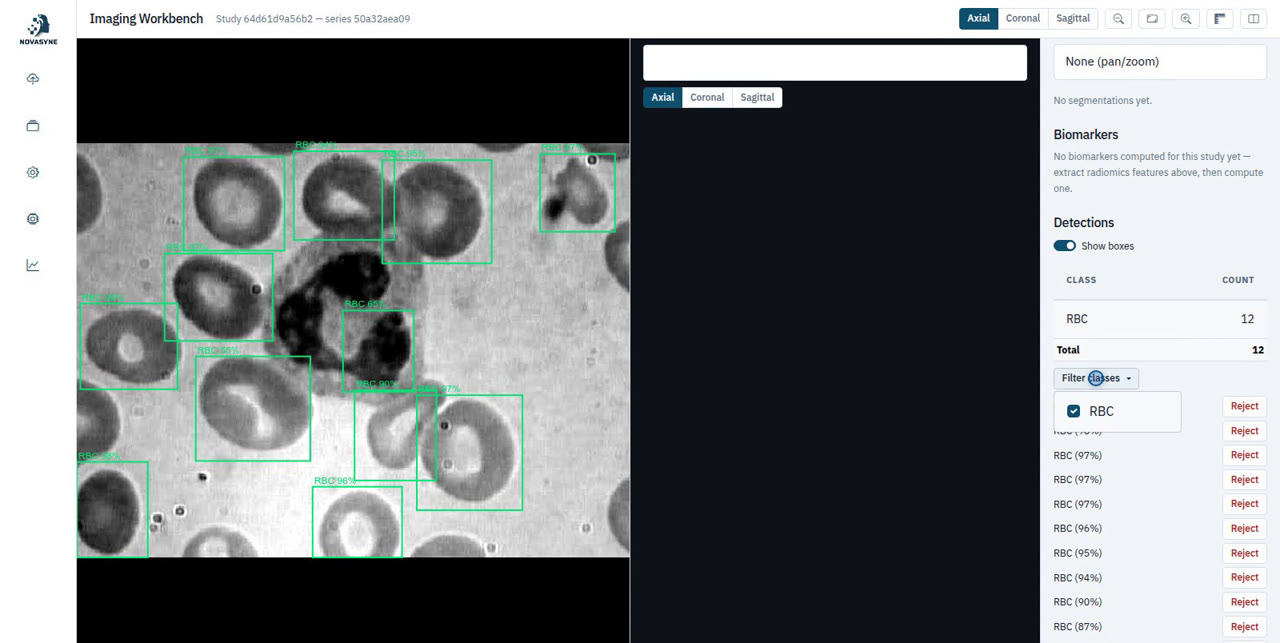Click the RBC (94%) detection label
Viewport: 1280px width, 643px height.
coord(1078,577)
